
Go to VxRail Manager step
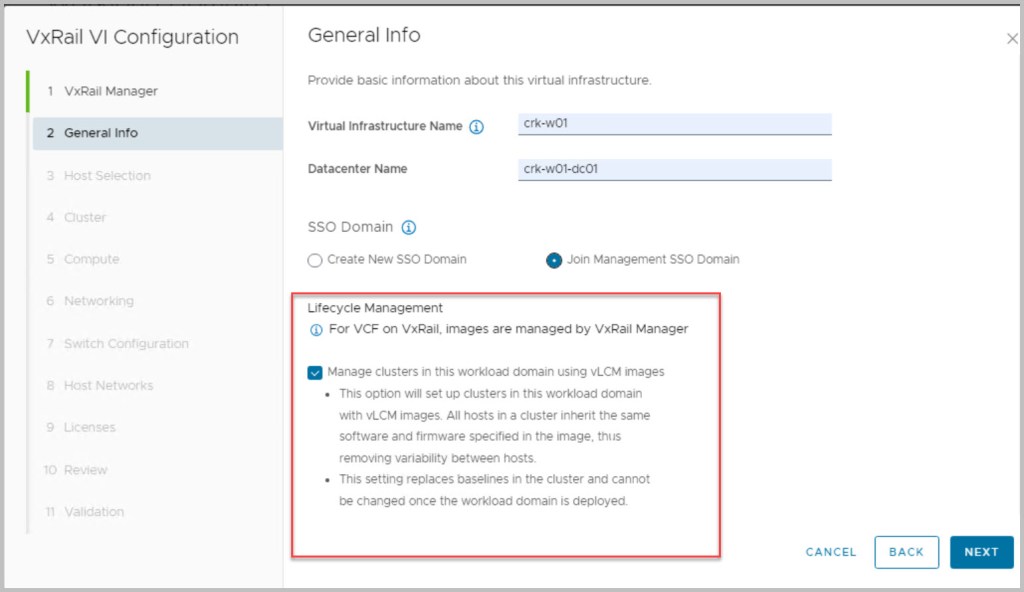point(110,91)
